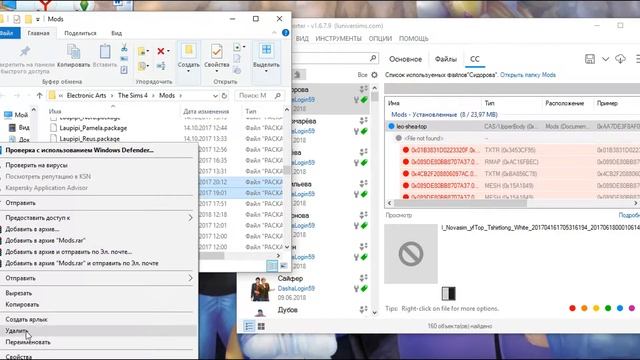Click the Выделить selection icon
The image size is (640, 360).
pyautogui.click(x=266, y=51)
